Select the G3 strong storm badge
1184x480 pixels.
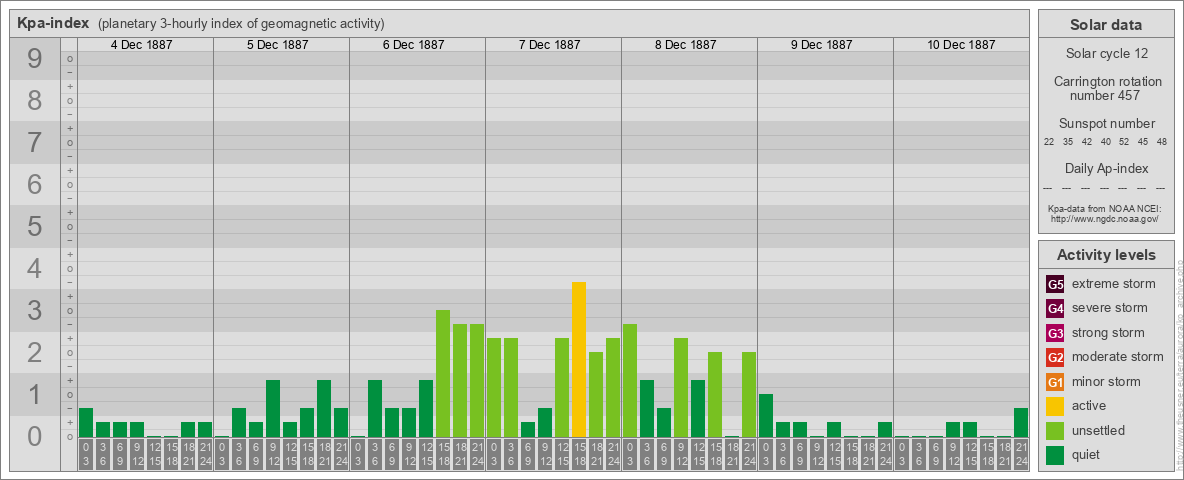click(1056, 333)
